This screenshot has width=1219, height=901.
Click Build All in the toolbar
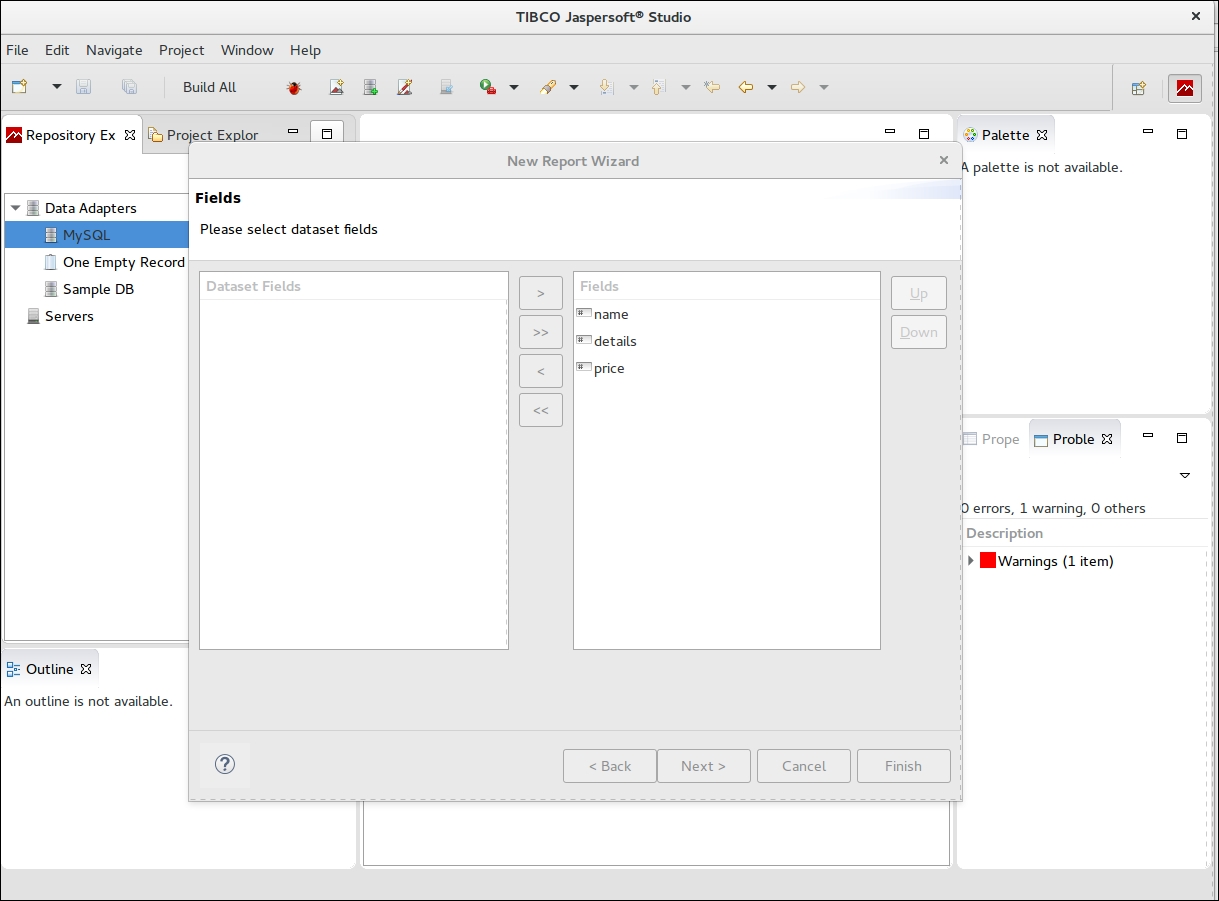click(x=210, y=87)
